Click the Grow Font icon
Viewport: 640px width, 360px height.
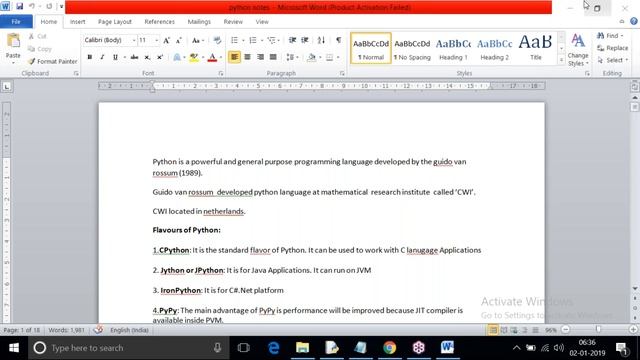point(166,40)
